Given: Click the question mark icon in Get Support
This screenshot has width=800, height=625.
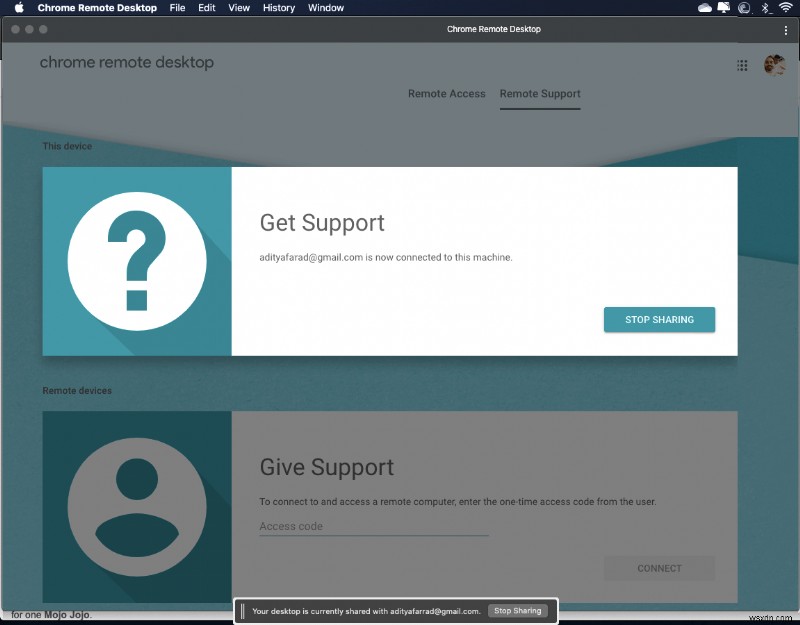Looking at the screenshot, I should (137, 261).
